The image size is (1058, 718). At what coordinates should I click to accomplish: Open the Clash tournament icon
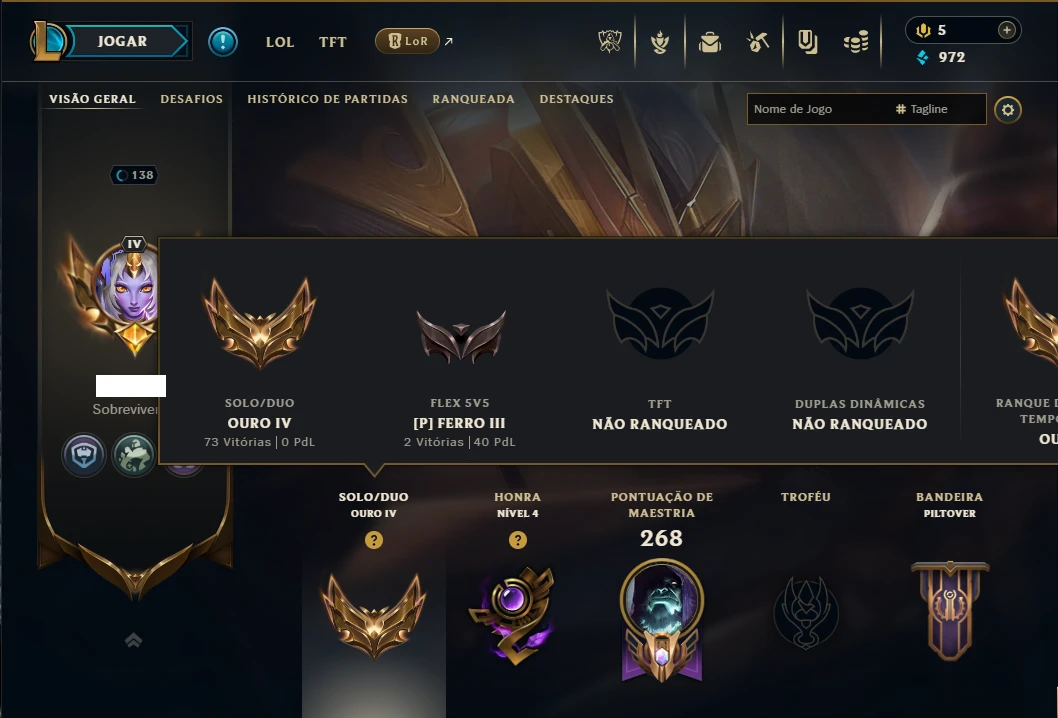click(610, 42)
